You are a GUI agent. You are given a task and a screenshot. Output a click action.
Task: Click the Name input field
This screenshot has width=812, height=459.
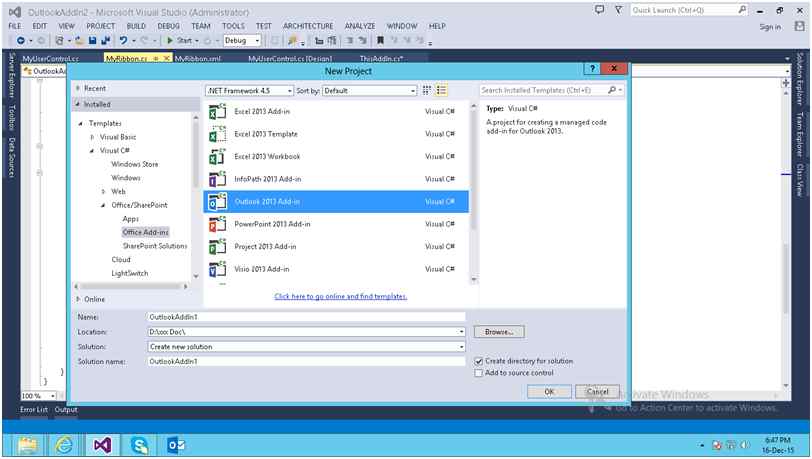[306, 317]
